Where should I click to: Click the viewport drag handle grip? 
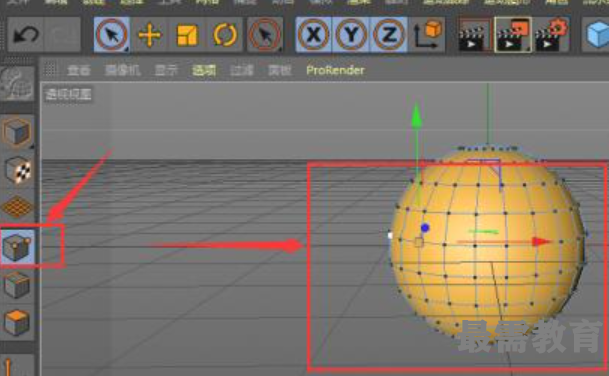tap(50, 70)
